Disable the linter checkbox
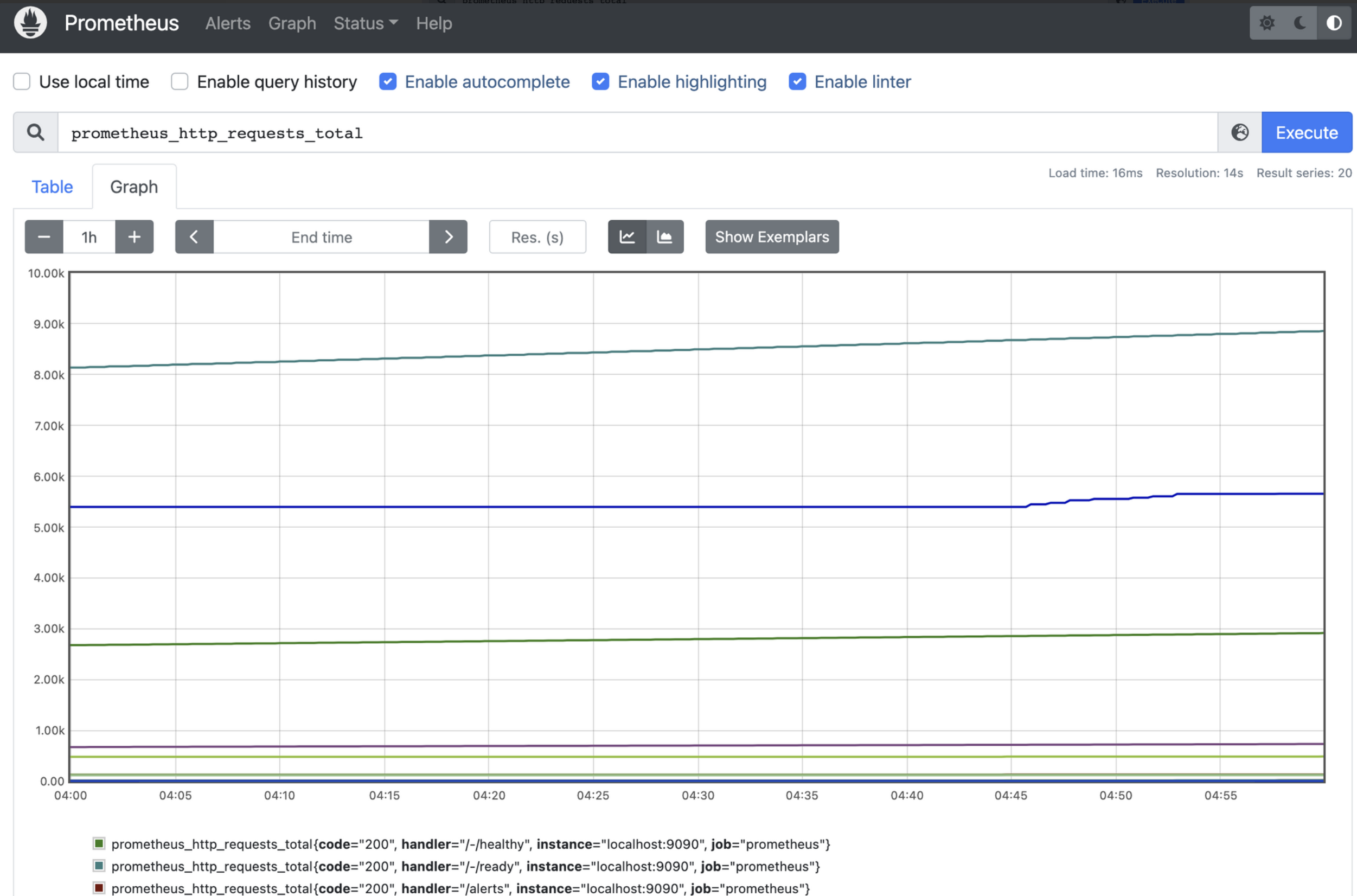 click(798, 82)
